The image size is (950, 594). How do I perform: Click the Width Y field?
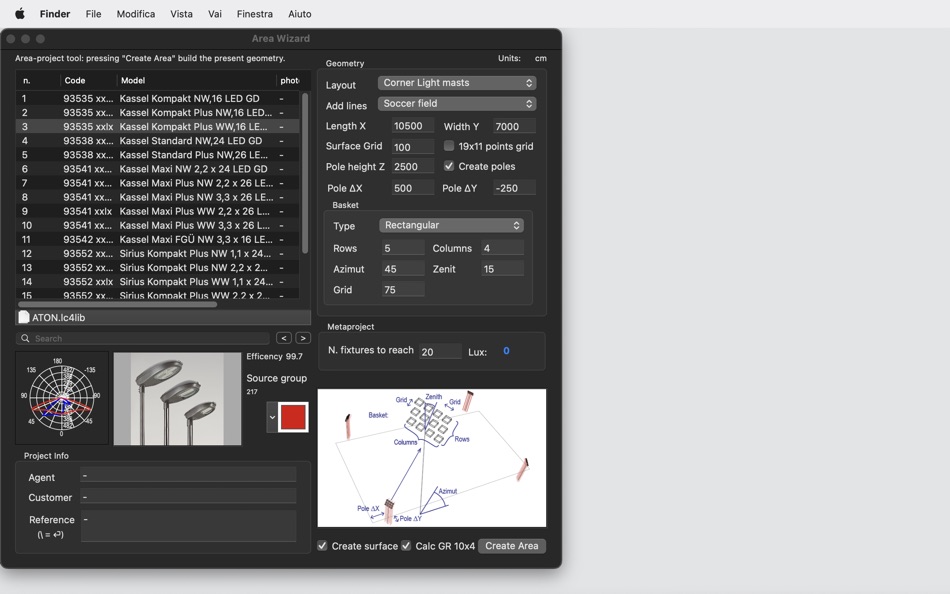(x=514, y=126)
